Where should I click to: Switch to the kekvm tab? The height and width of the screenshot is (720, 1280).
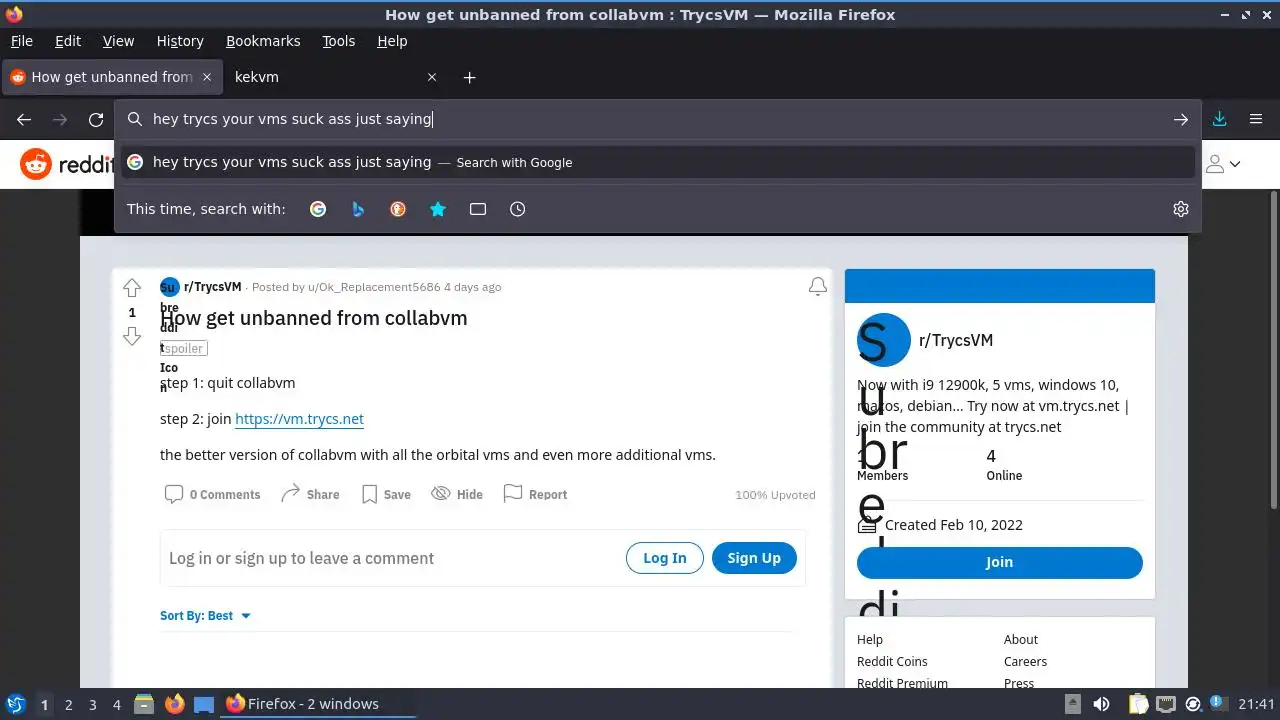click(x=335, y=77)
